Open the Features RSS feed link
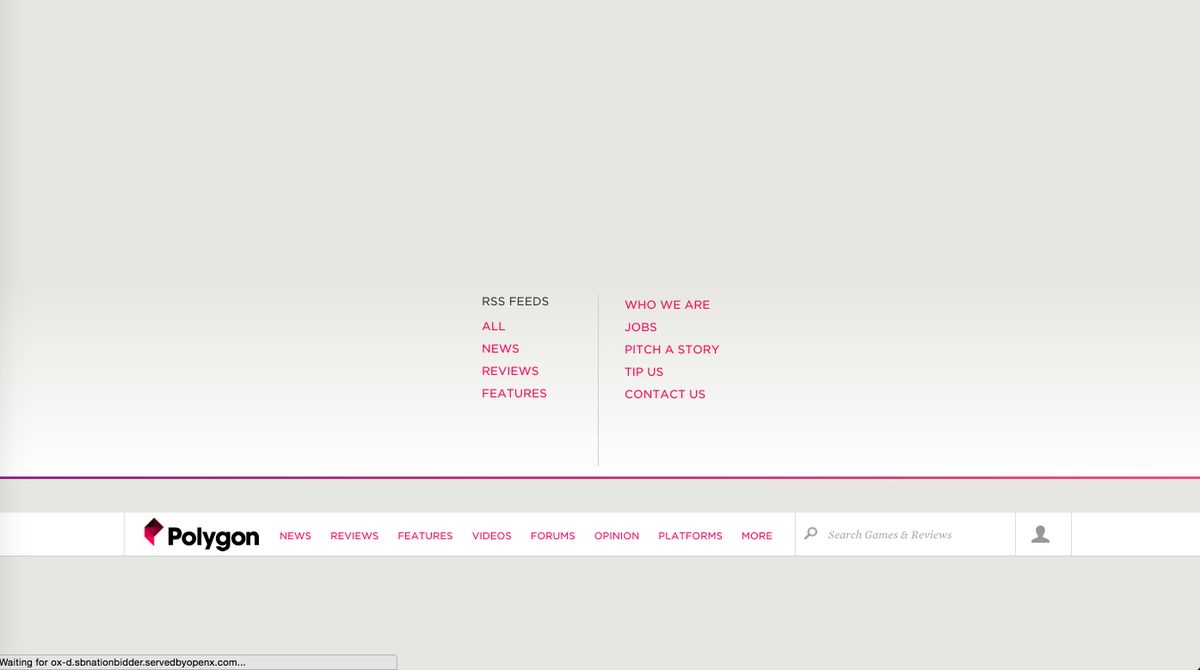This screenshot has height=670, width=1200. (x=514, y=394)
